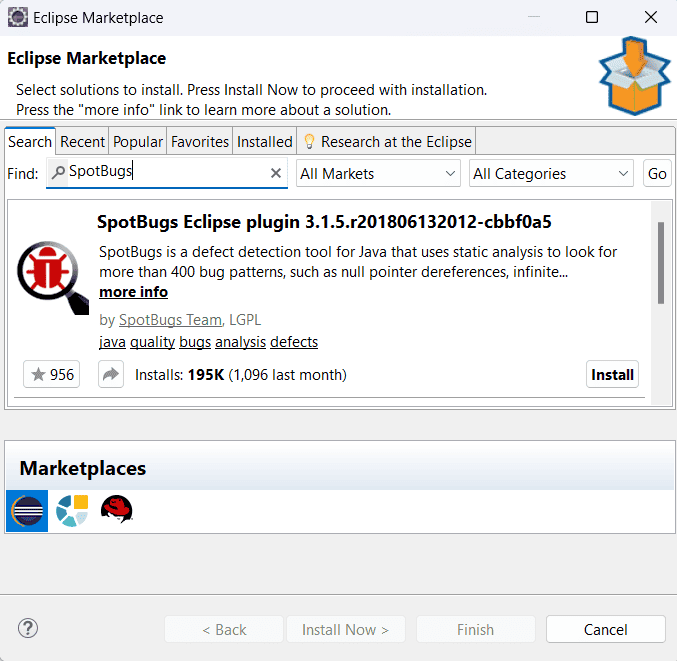Click the SpotBugs plugin bug logo
Screen dimensions: 677x661
coord(53,278)
